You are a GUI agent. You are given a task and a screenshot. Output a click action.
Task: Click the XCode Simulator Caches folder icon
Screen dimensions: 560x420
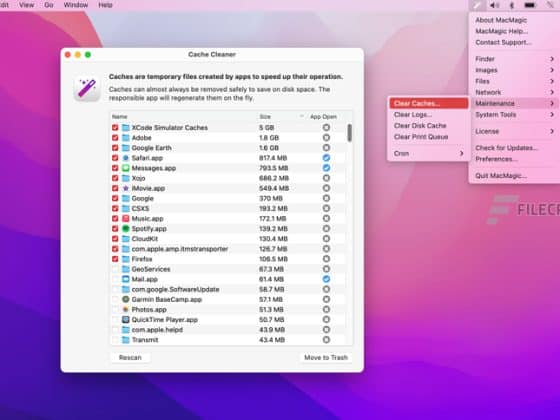pyautogui.click(x=125, y=128)
